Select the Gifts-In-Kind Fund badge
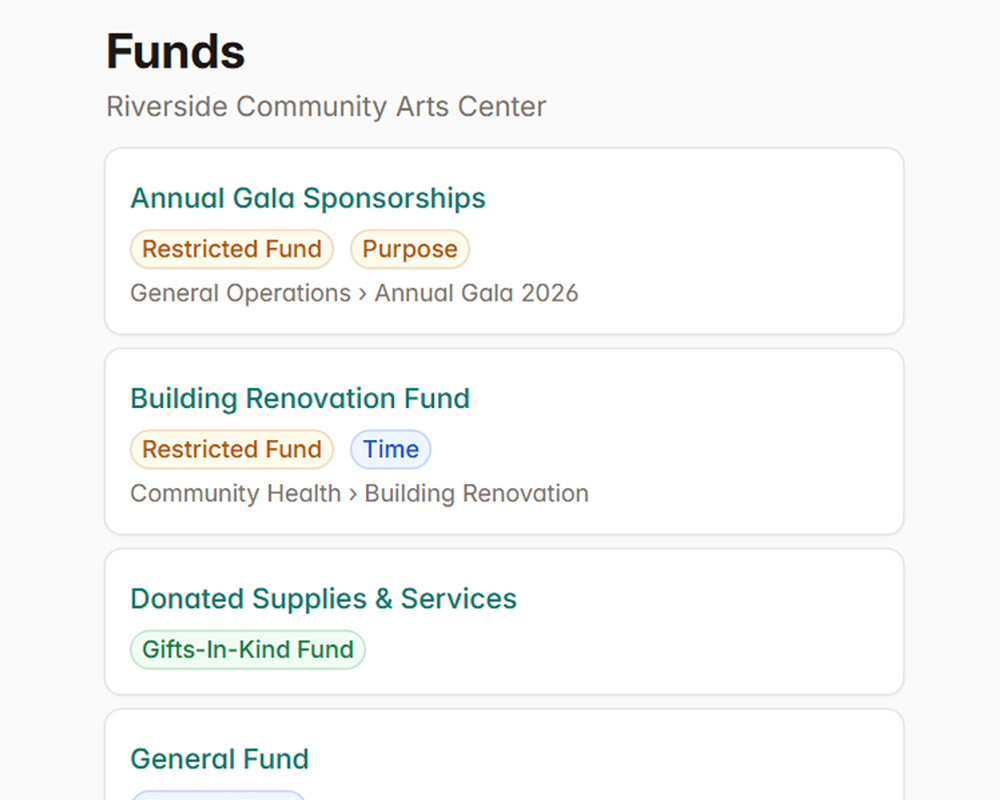The image size is (1000, 800). click(x=247, y=649)
